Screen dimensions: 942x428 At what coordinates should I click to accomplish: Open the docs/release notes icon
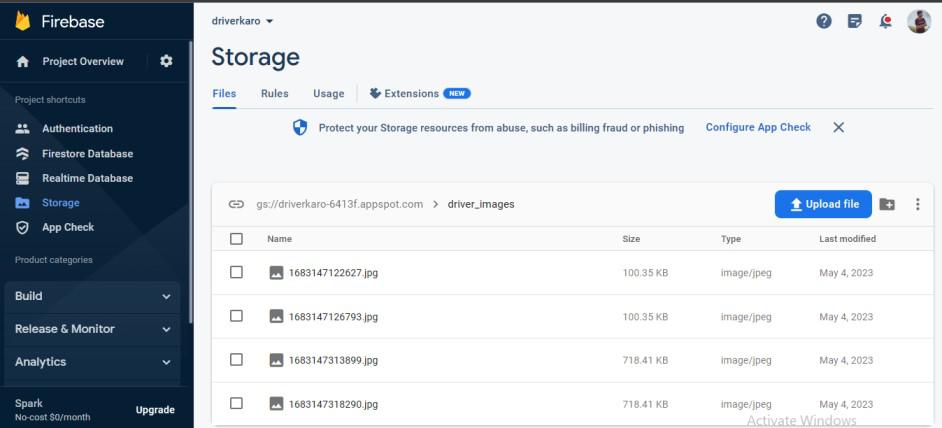click(x=855, y=21)
